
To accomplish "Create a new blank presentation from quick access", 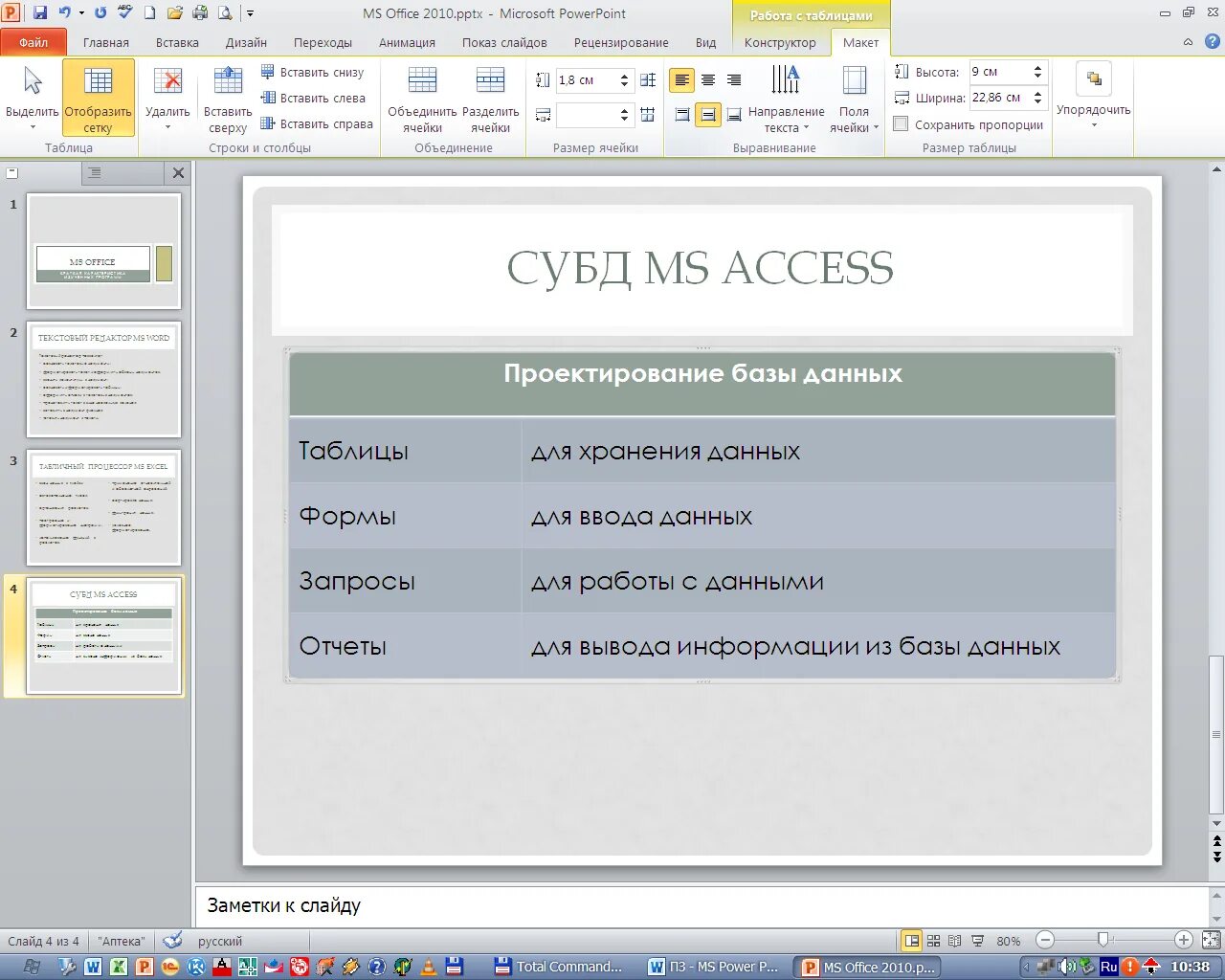I will [x=149, y=13].
